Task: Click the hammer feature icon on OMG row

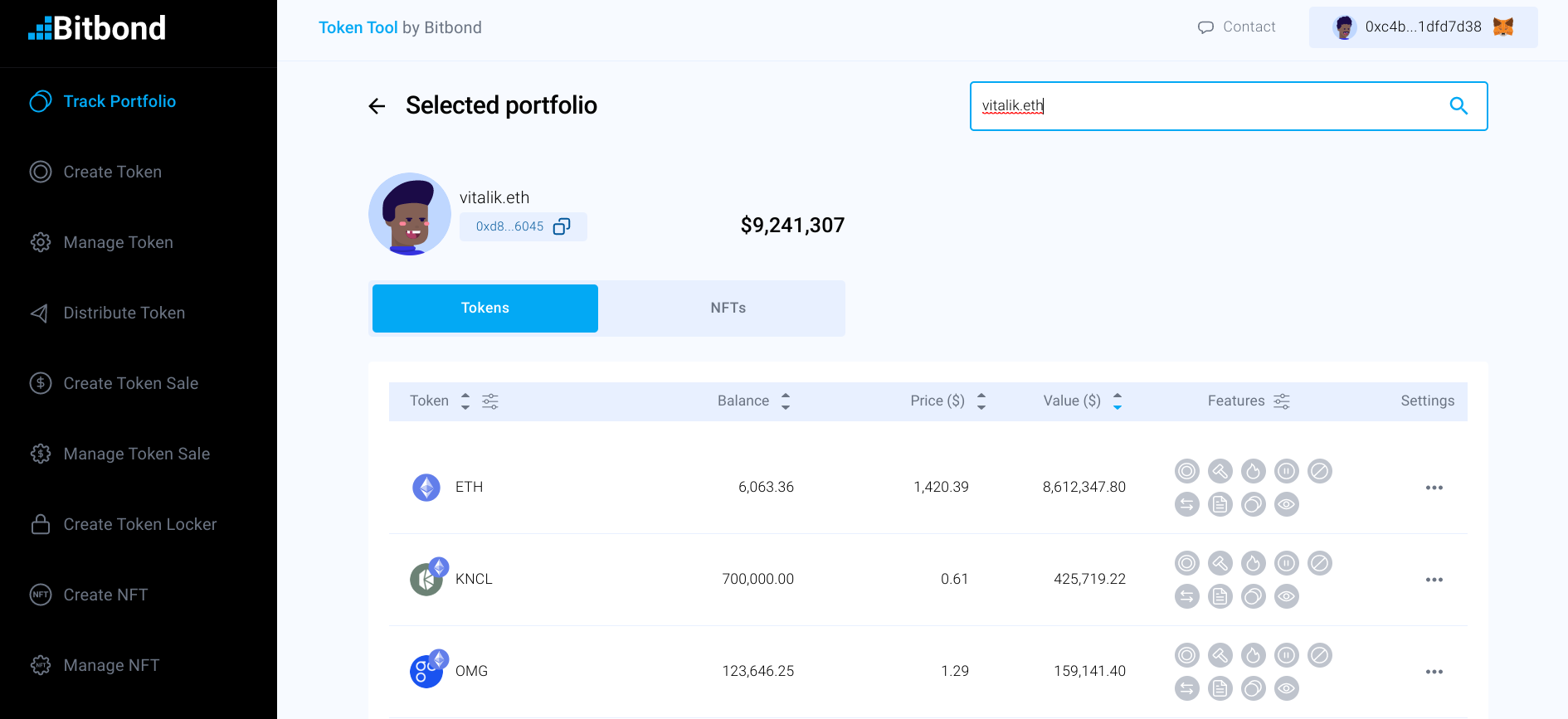Action: tap(1220, 654)
